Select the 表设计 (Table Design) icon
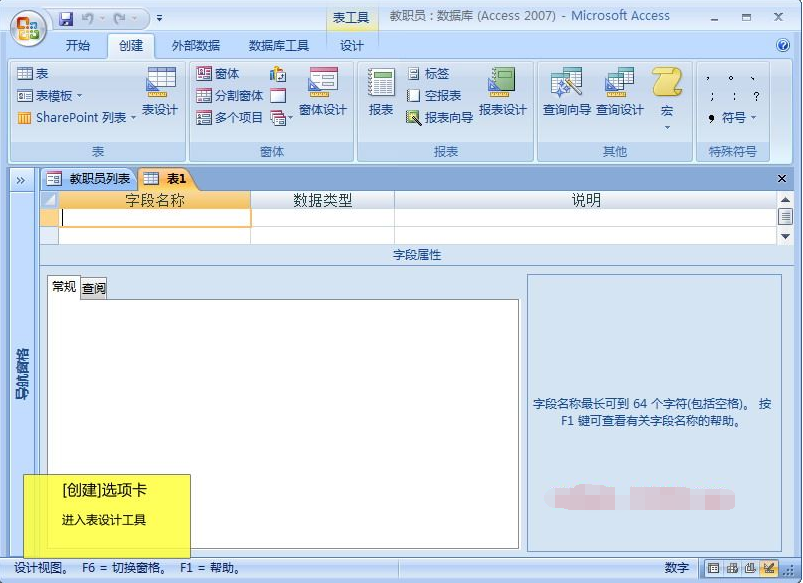Image resolution: width=803 pixels, height=583 pixels. tap(160, 91)
